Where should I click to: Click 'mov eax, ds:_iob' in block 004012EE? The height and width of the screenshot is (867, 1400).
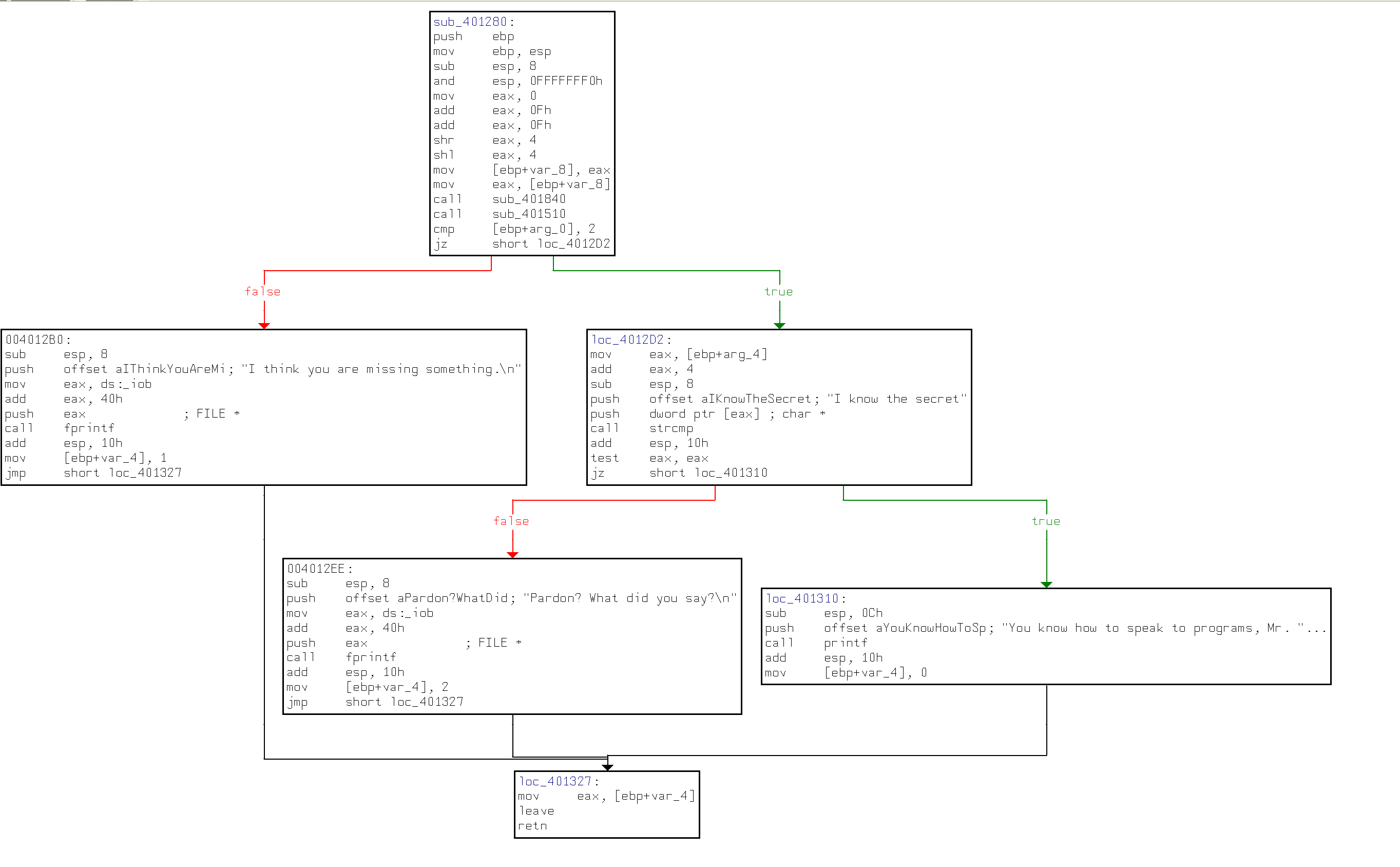click(360, 614)
